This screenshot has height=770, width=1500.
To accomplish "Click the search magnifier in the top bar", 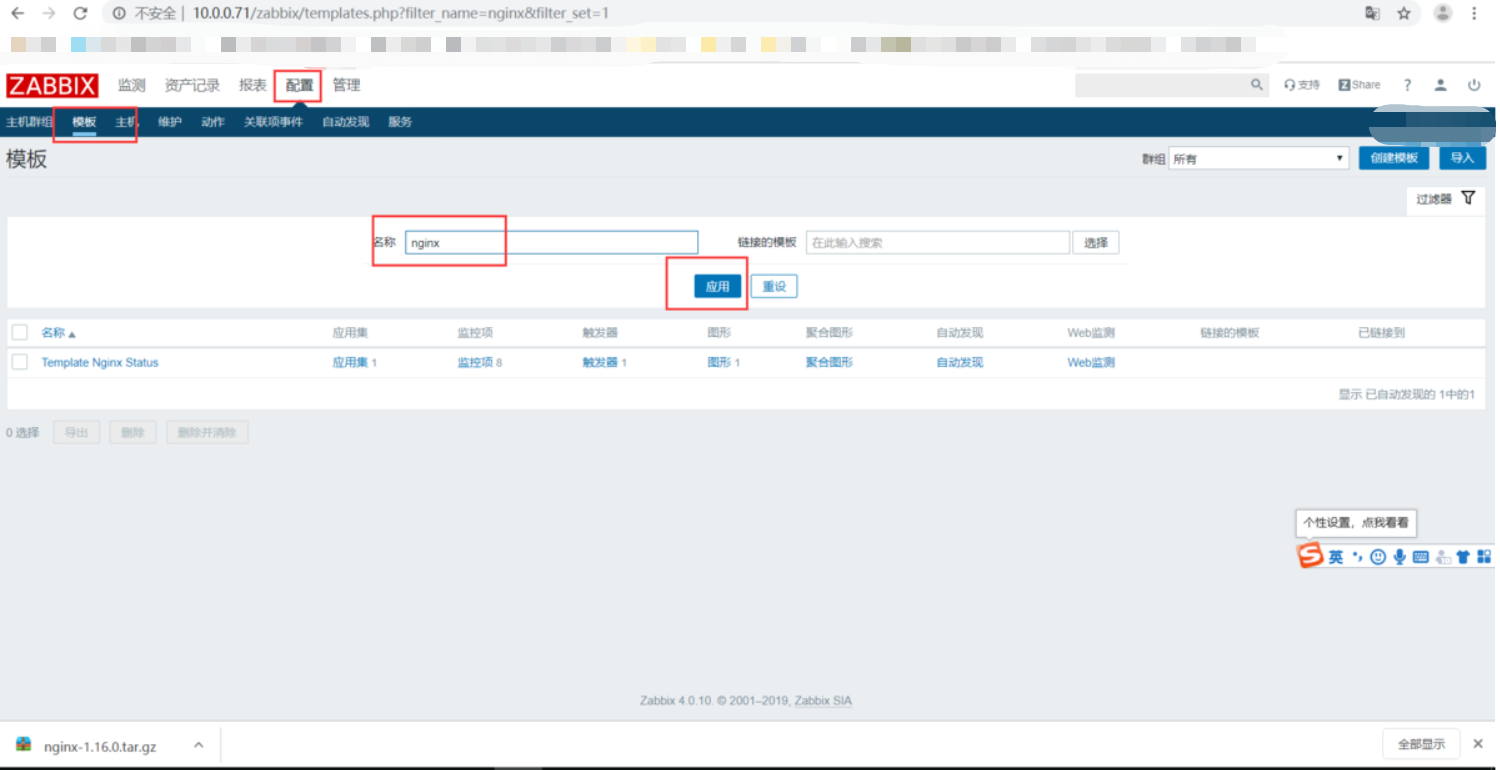I will (x=1257, y=85).
